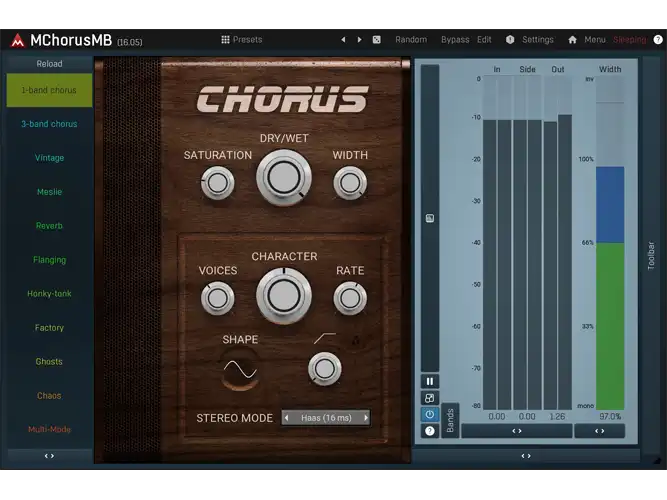Viewport: 667px width, 500px height.
Task: Click the Character knob
Action: coord(284,295)
